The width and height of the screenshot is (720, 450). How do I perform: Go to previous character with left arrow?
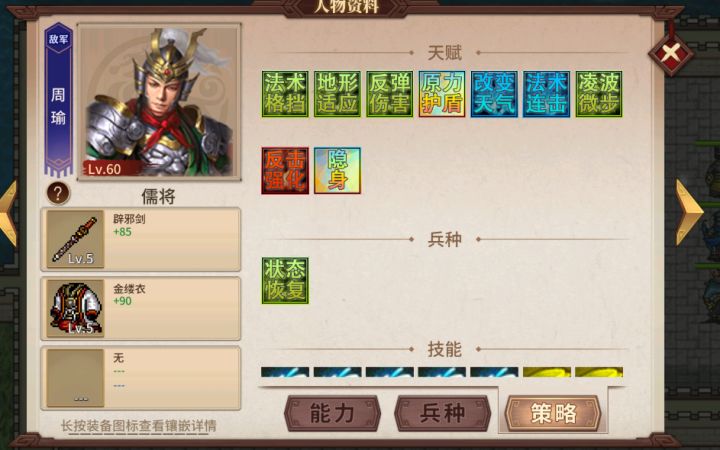point(8,212)
